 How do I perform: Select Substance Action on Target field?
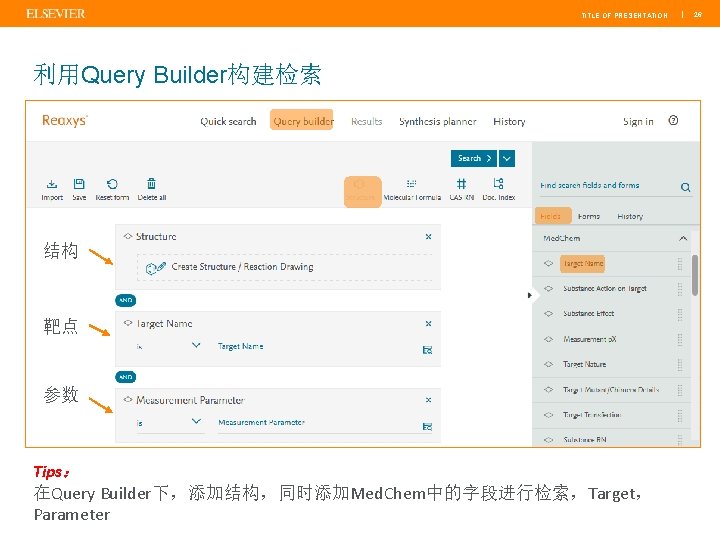point(605,288)
